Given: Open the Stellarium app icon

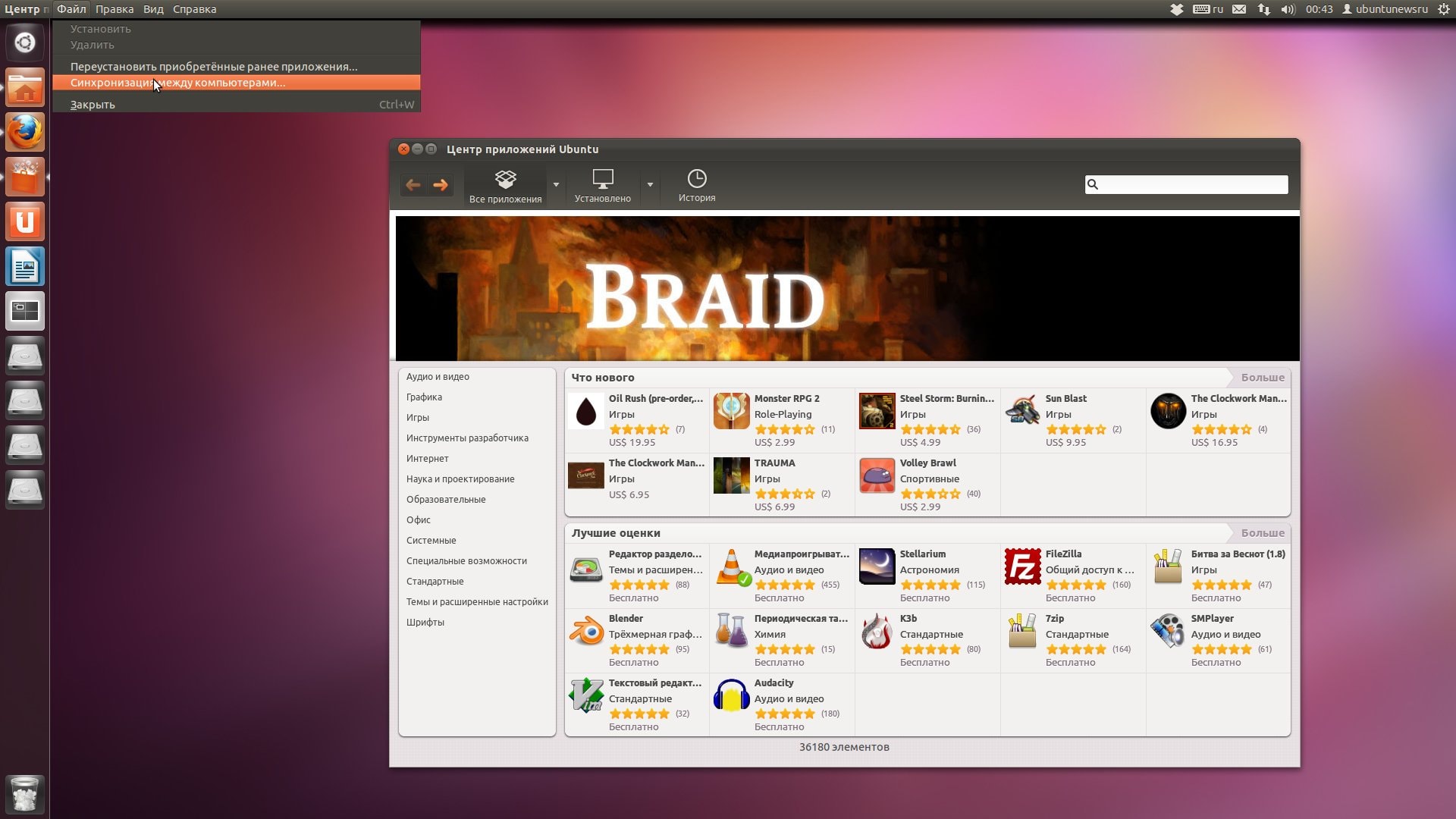Looking at the screenshot, I should click(877, 567).
